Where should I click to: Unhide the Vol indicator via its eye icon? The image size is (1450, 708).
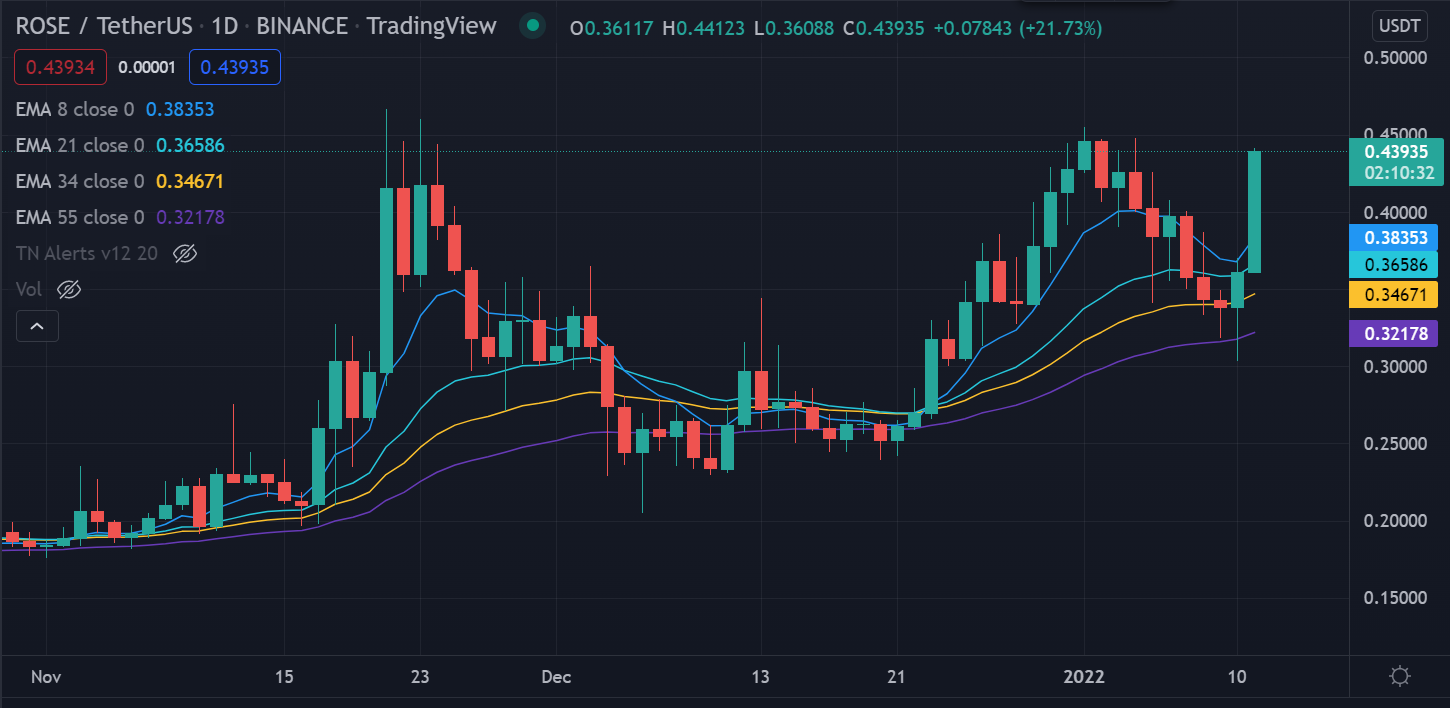67,289
